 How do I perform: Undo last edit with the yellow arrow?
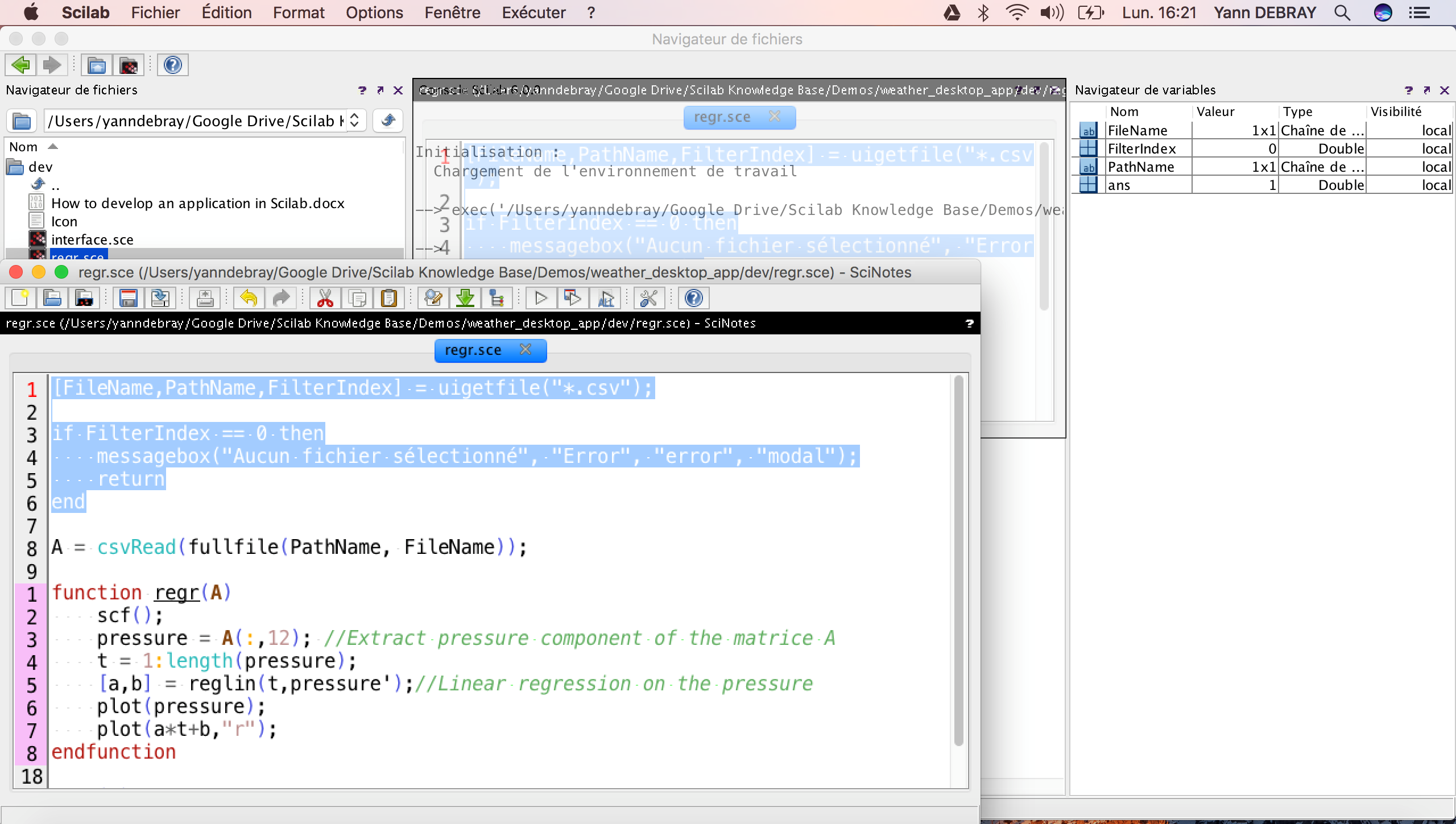coord(249,298)
